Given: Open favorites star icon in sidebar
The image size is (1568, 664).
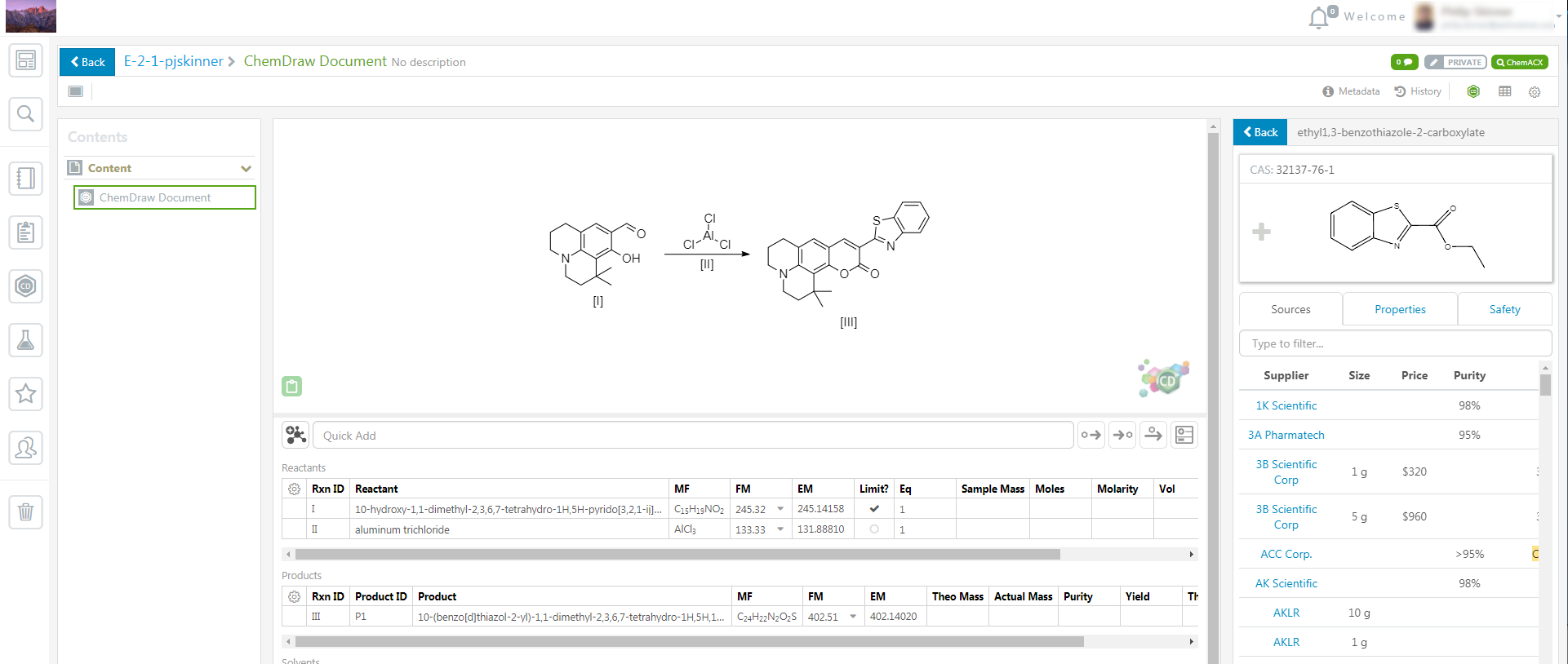Looking at the screenshot, I should [26, 394].
